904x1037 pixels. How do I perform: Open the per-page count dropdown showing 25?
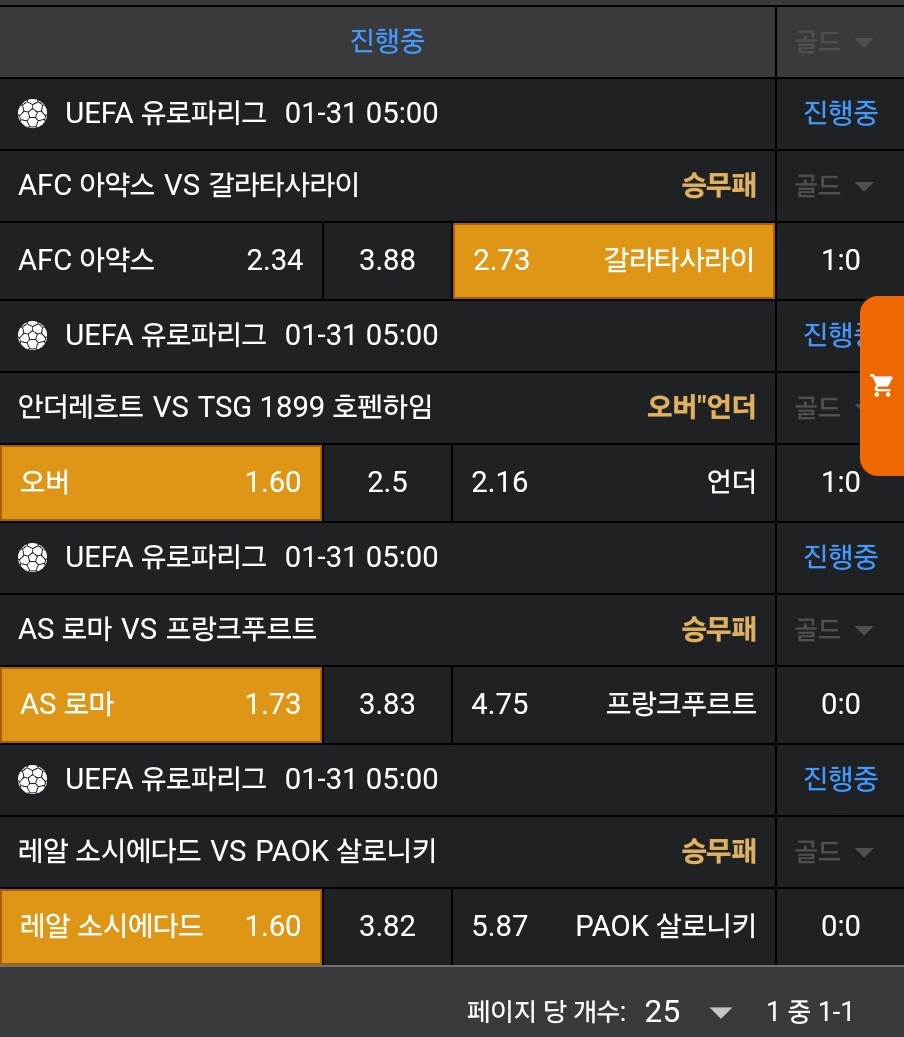click(x=688, y=1011)
